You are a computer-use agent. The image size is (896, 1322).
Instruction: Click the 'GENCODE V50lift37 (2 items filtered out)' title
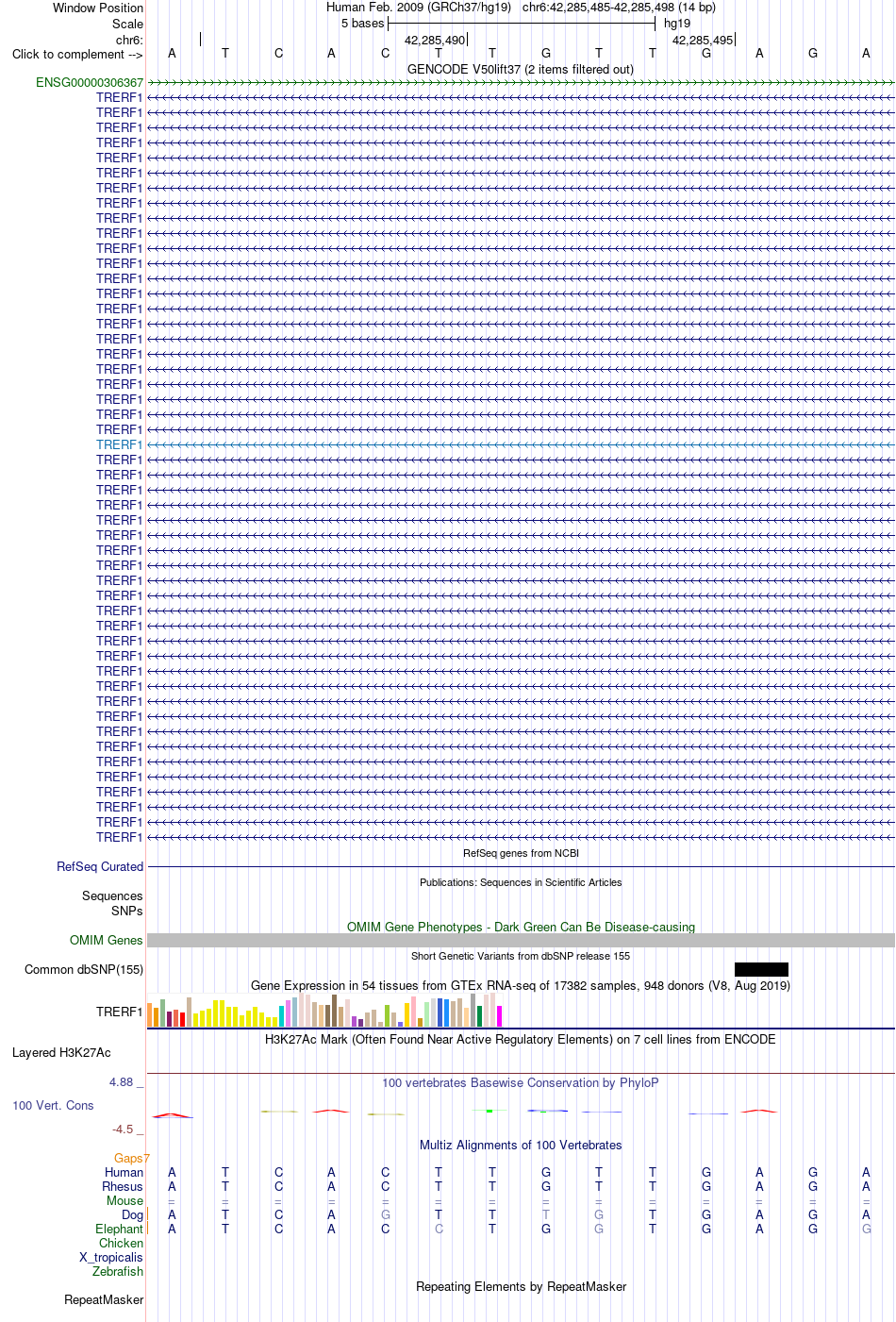click(521, 69)
